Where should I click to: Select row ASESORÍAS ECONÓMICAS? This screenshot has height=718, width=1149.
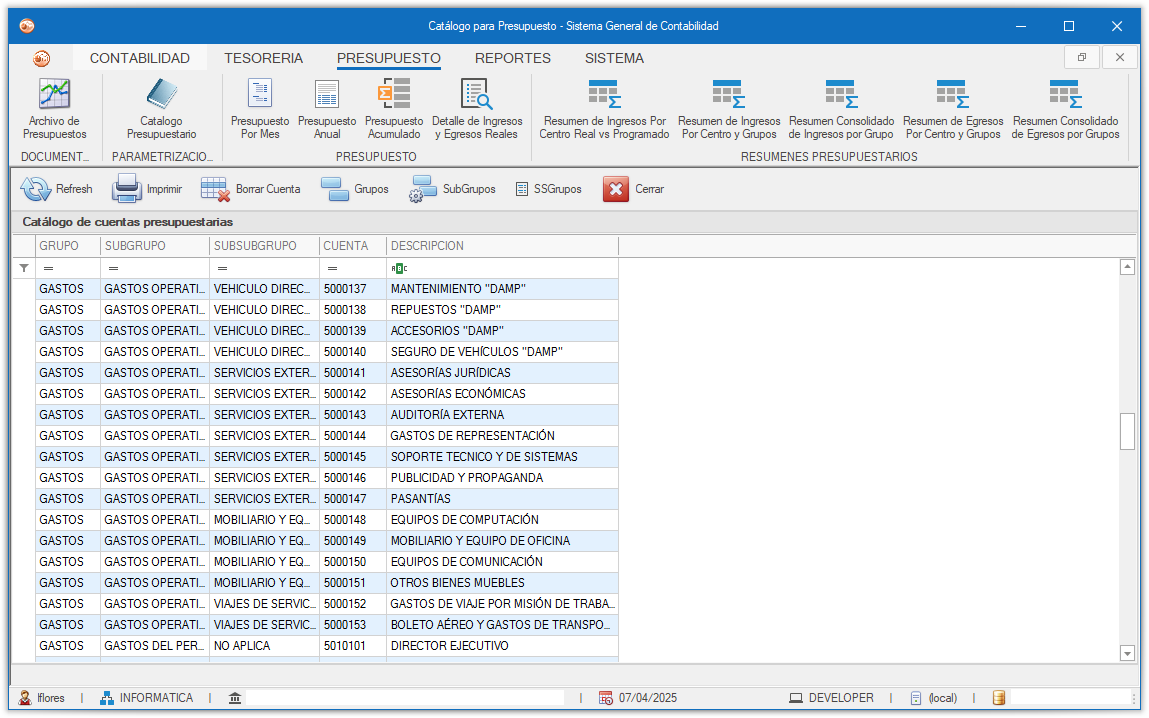pyautogui.click(x=327, y=394)
